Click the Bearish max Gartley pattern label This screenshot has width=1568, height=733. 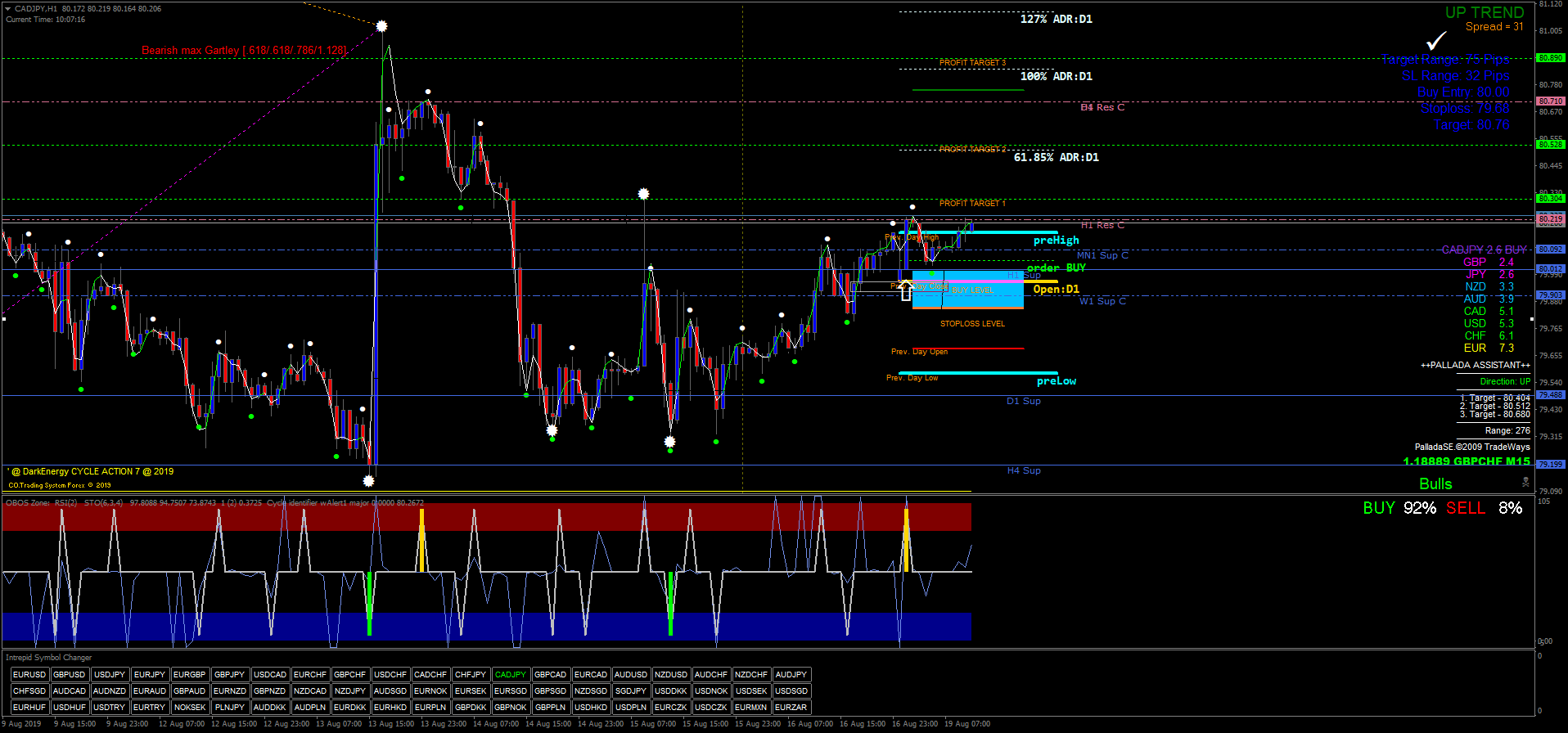(244, 51)
